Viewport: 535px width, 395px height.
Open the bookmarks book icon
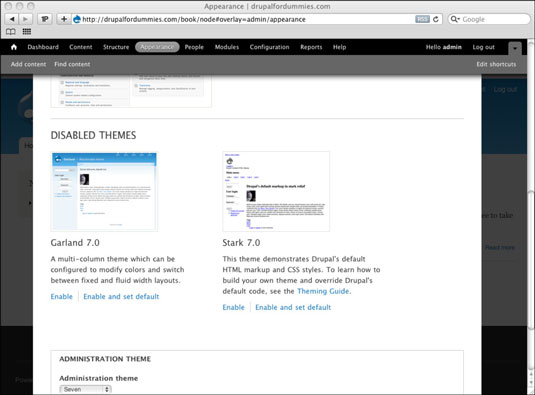tap(11, 32)
